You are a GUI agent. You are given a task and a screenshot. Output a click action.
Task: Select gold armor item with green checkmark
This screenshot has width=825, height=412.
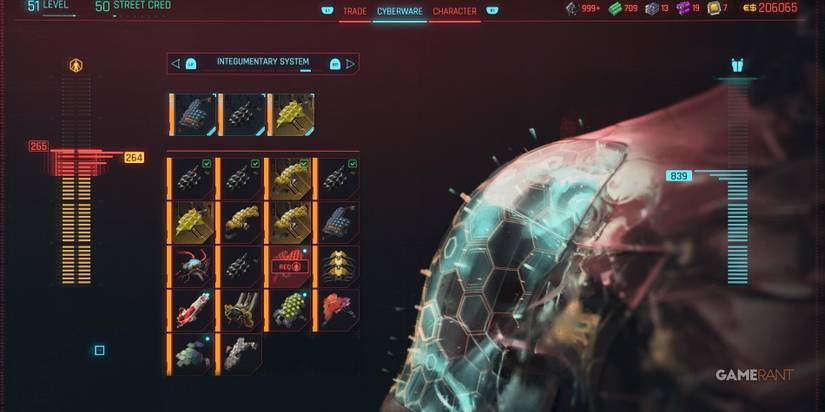[288, 178]
